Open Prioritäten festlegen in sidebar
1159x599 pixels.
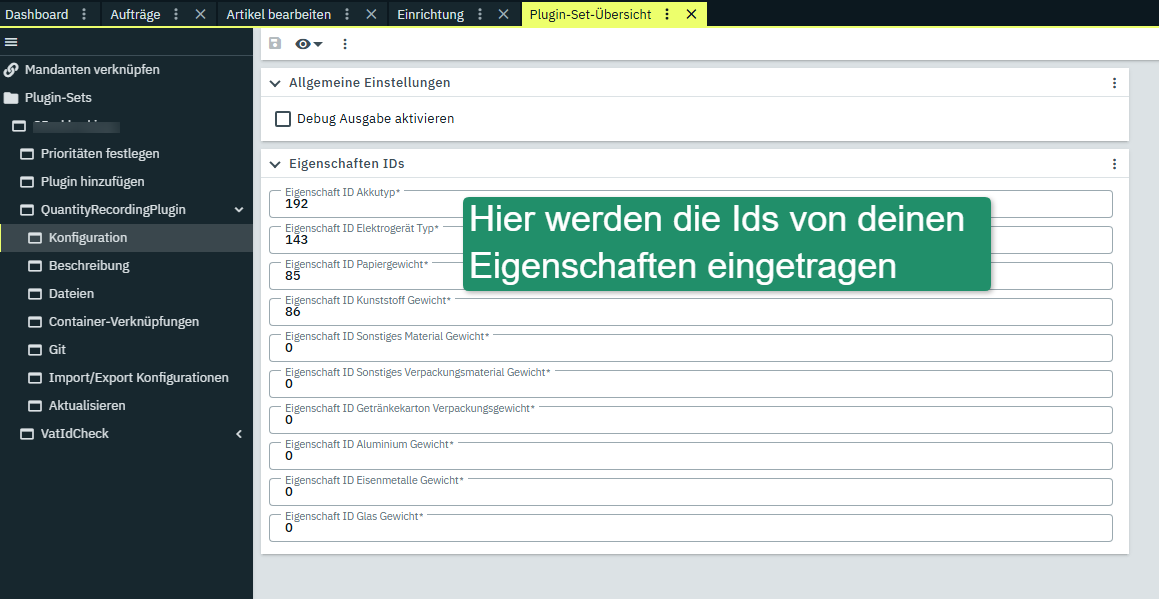(99, 154)
